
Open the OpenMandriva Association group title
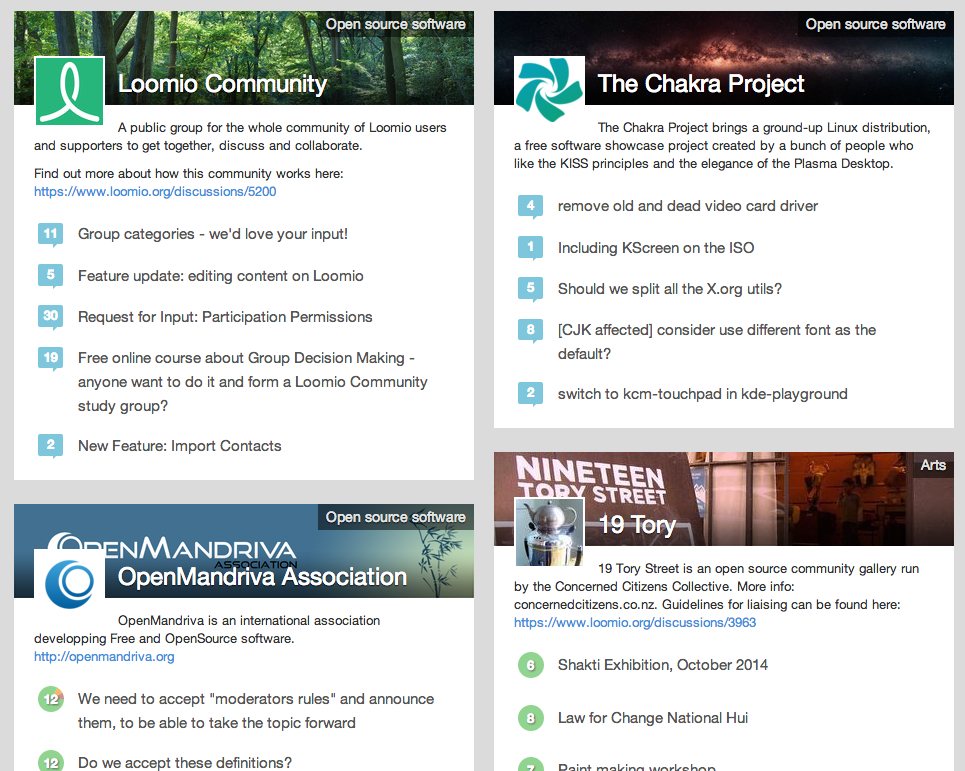(262, 577)
